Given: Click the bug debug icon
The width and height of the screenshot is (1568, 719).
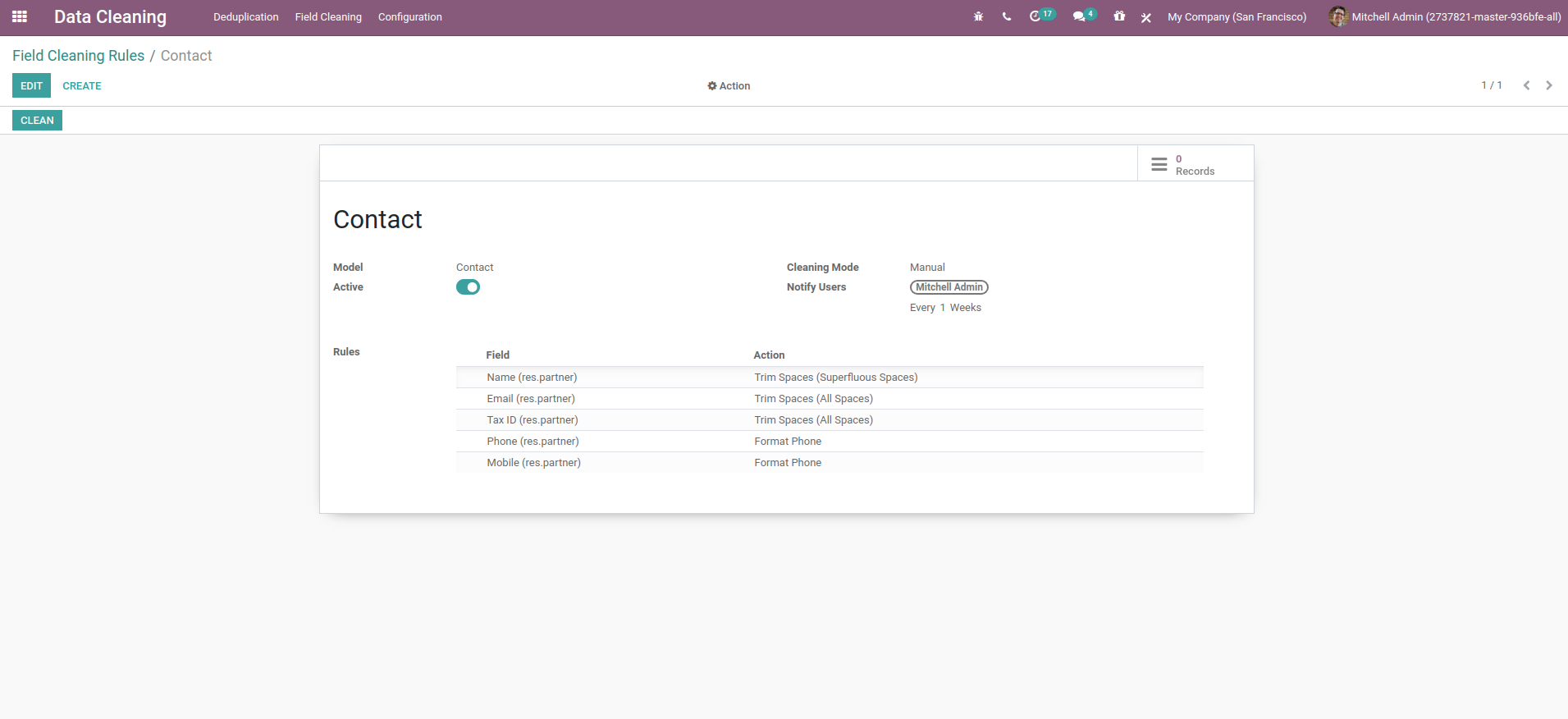Looking at the screenshot, I should click(978, 16).
